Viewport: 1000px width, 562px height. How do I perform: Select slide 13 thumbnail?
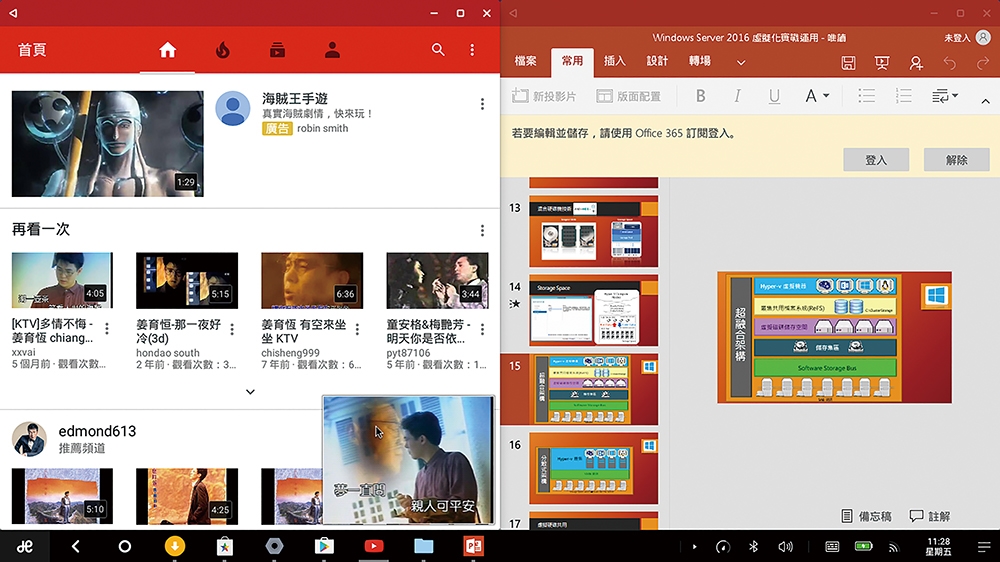coord(594,232)
